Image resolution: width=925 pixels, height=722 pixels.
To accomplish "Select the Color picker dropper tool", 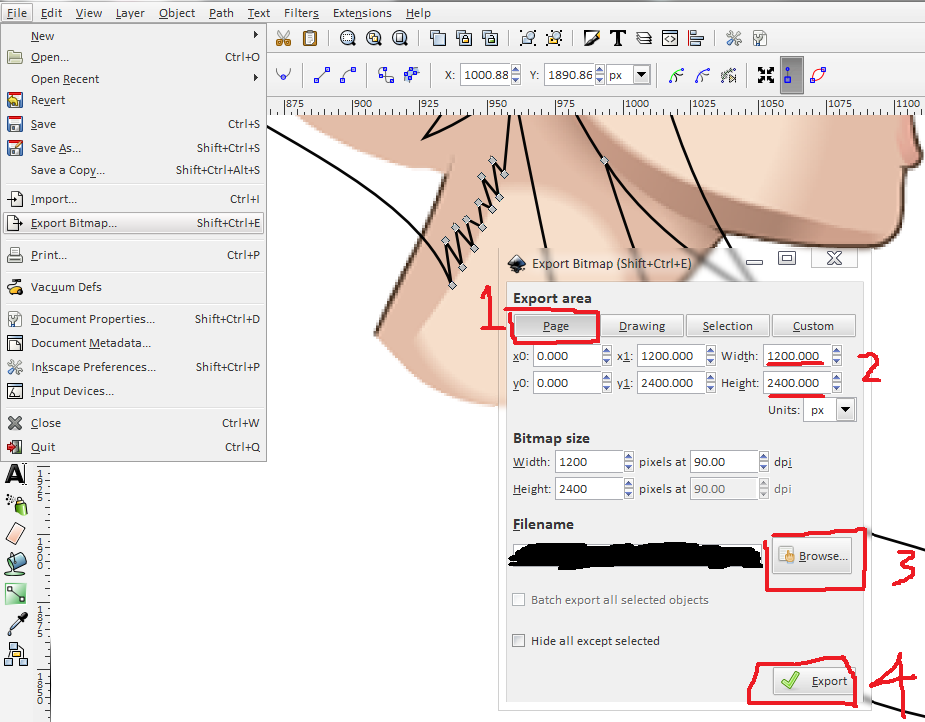I will (x=15, y=624).
